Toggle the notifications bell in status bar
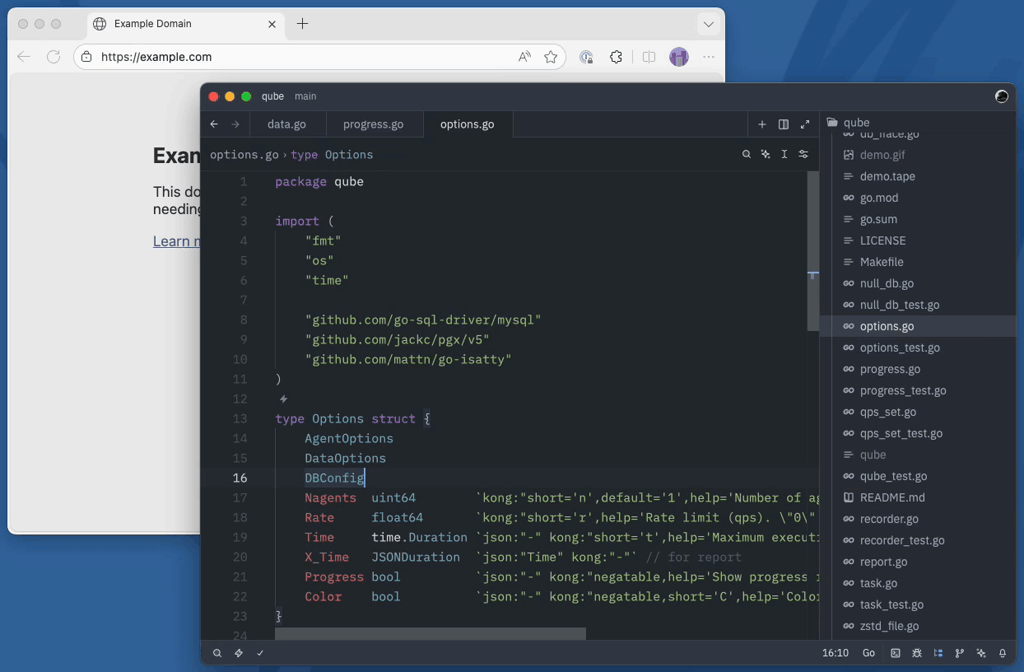Viewport: 1024px width, 672px height. (1002, 652)
